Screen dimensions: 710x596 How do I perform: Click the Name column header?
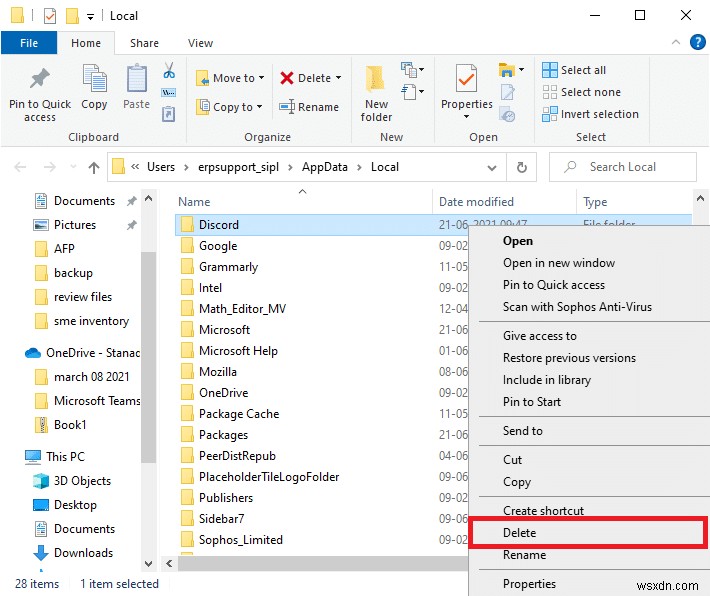pyautogui.click(x=303, y=202)
